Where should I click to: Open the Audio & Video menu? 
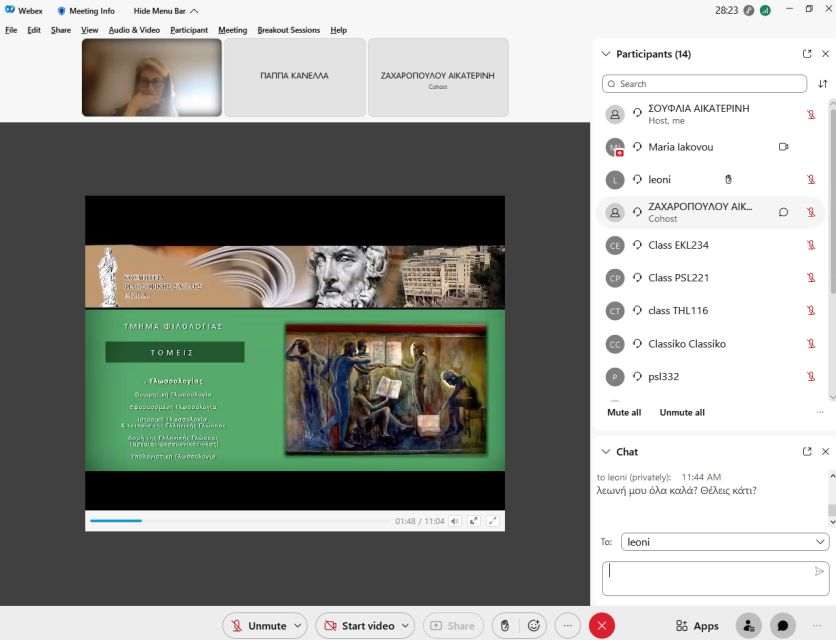click(x=134, y=30)
